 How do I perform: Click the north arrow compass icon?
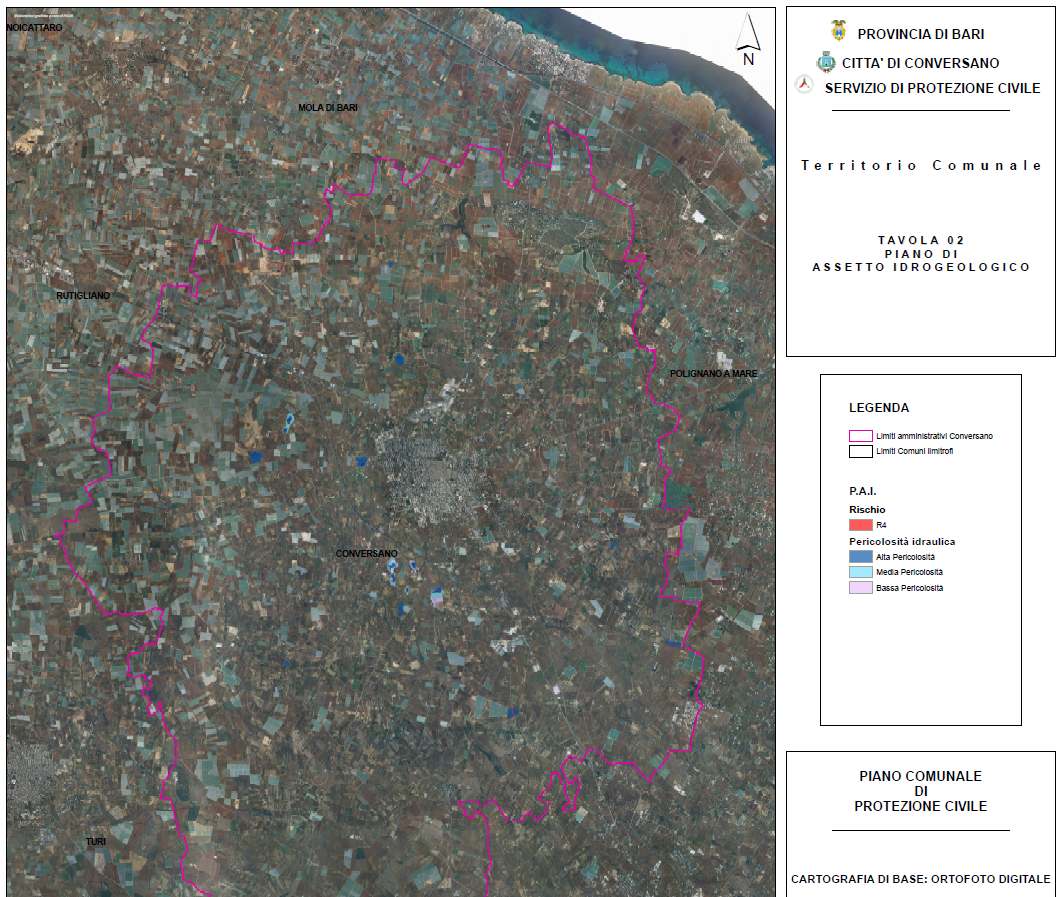pyautogui.click(x=747, y=40)
